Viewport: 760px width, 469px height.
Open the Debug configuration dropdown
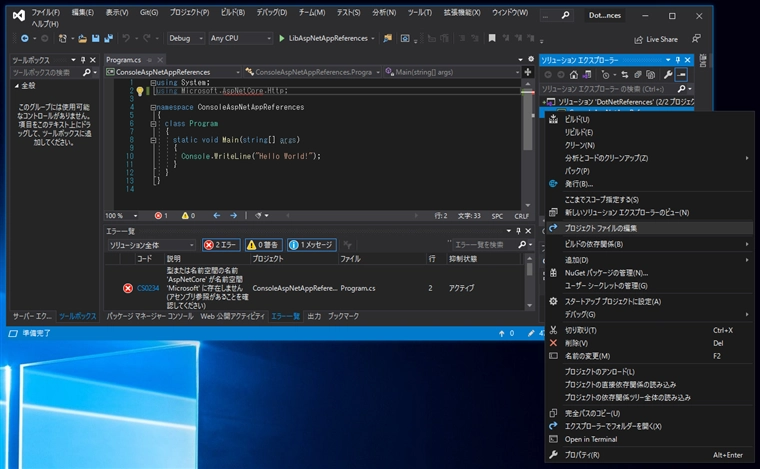[186, 38]
